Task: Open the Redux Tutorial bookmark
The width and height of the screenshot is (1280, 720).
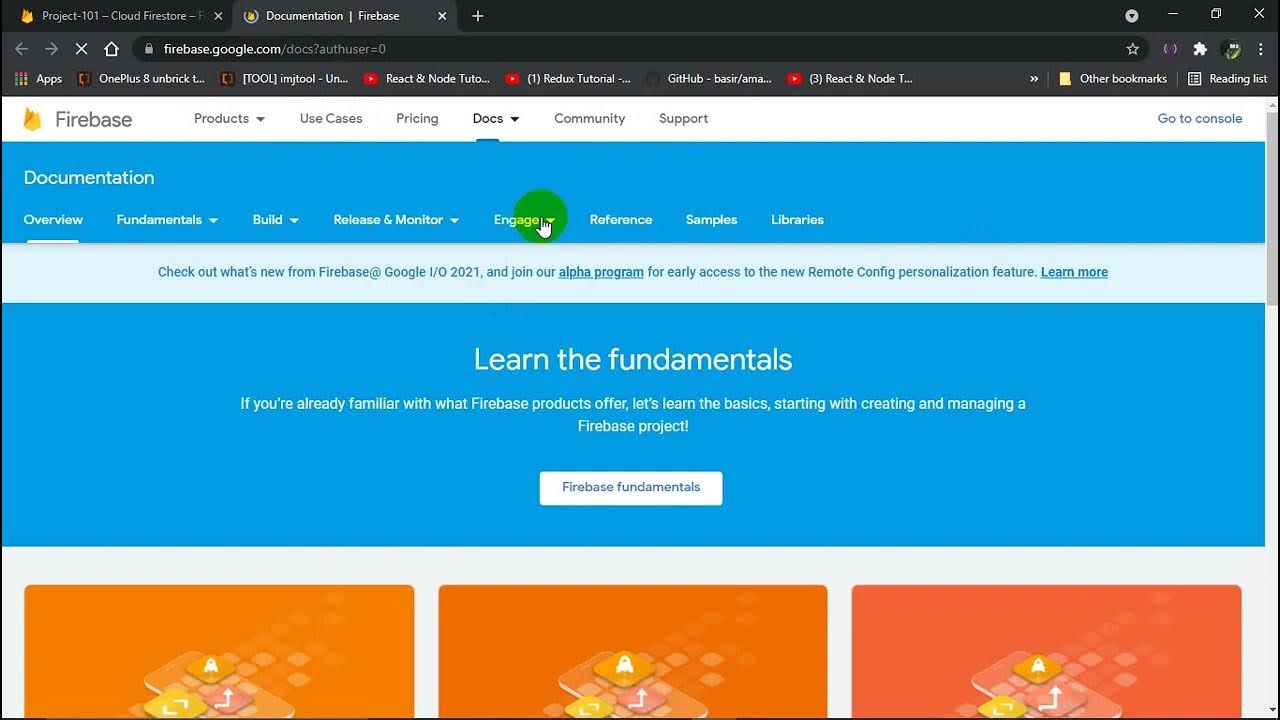Action: coord(568,79)
